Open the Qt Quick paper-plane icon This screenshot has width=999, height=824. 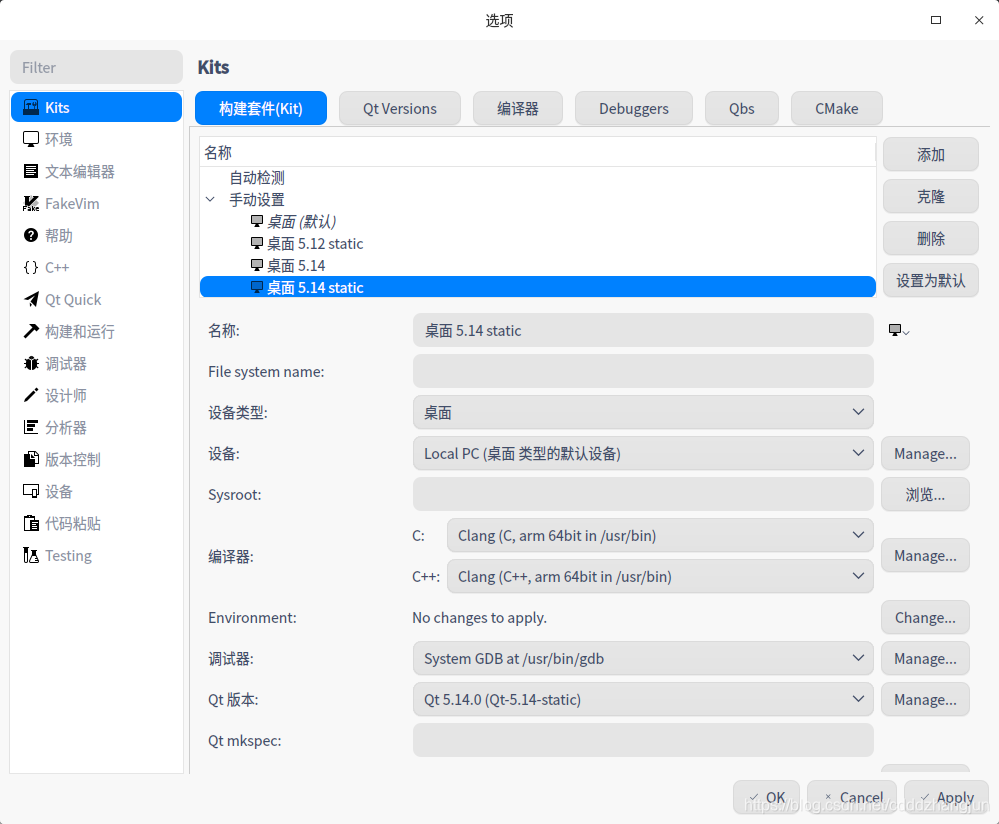[31, 299]
